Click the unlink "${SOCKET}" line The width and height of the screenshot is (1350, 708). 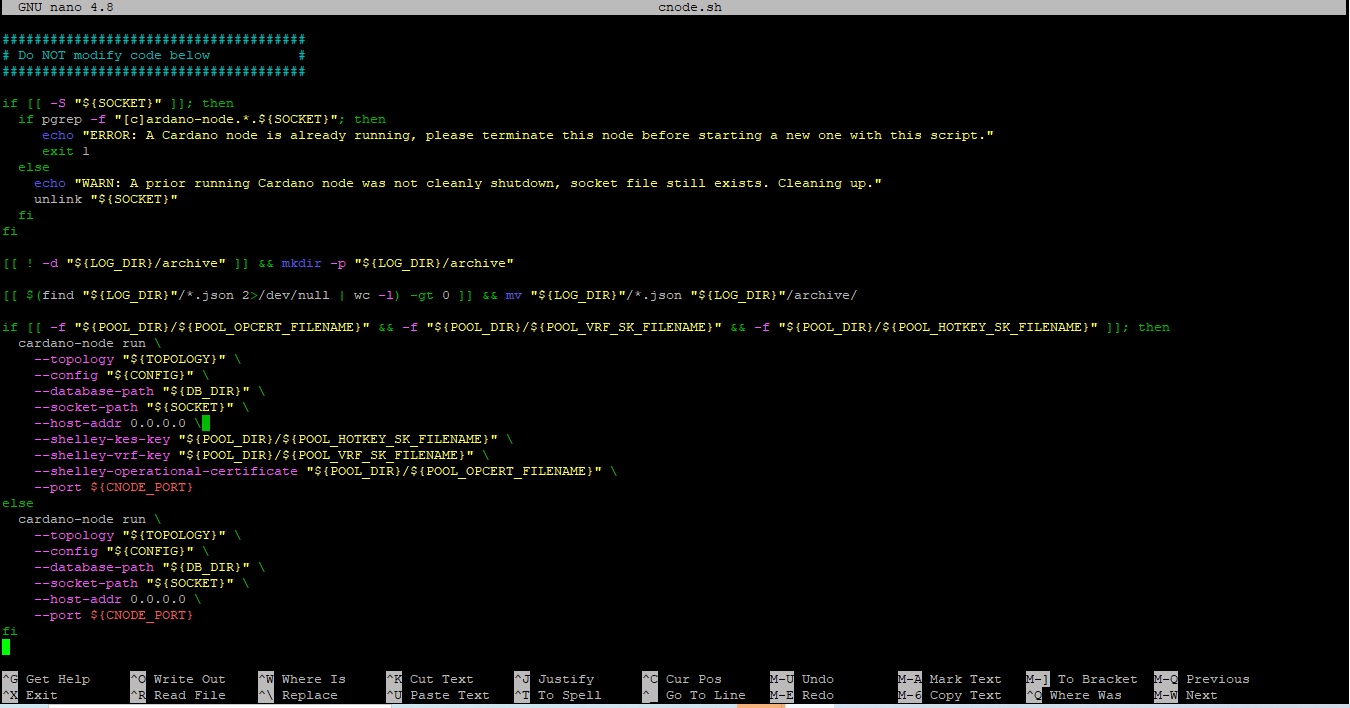(106, 199)
